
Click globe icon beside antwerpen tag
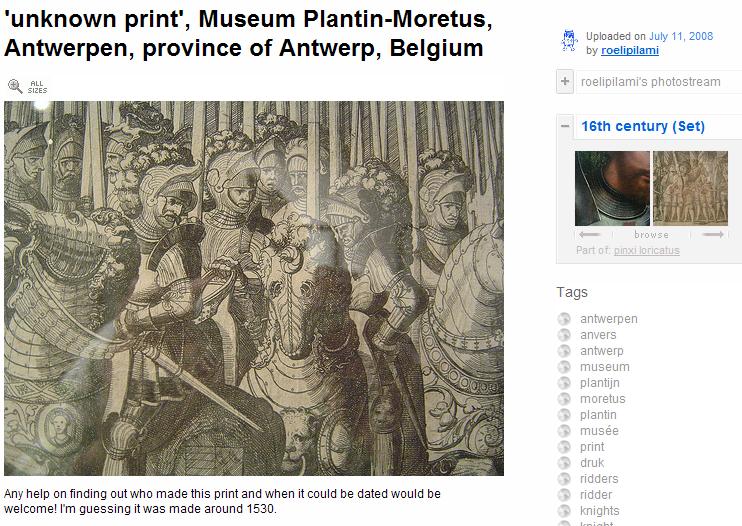564,319
